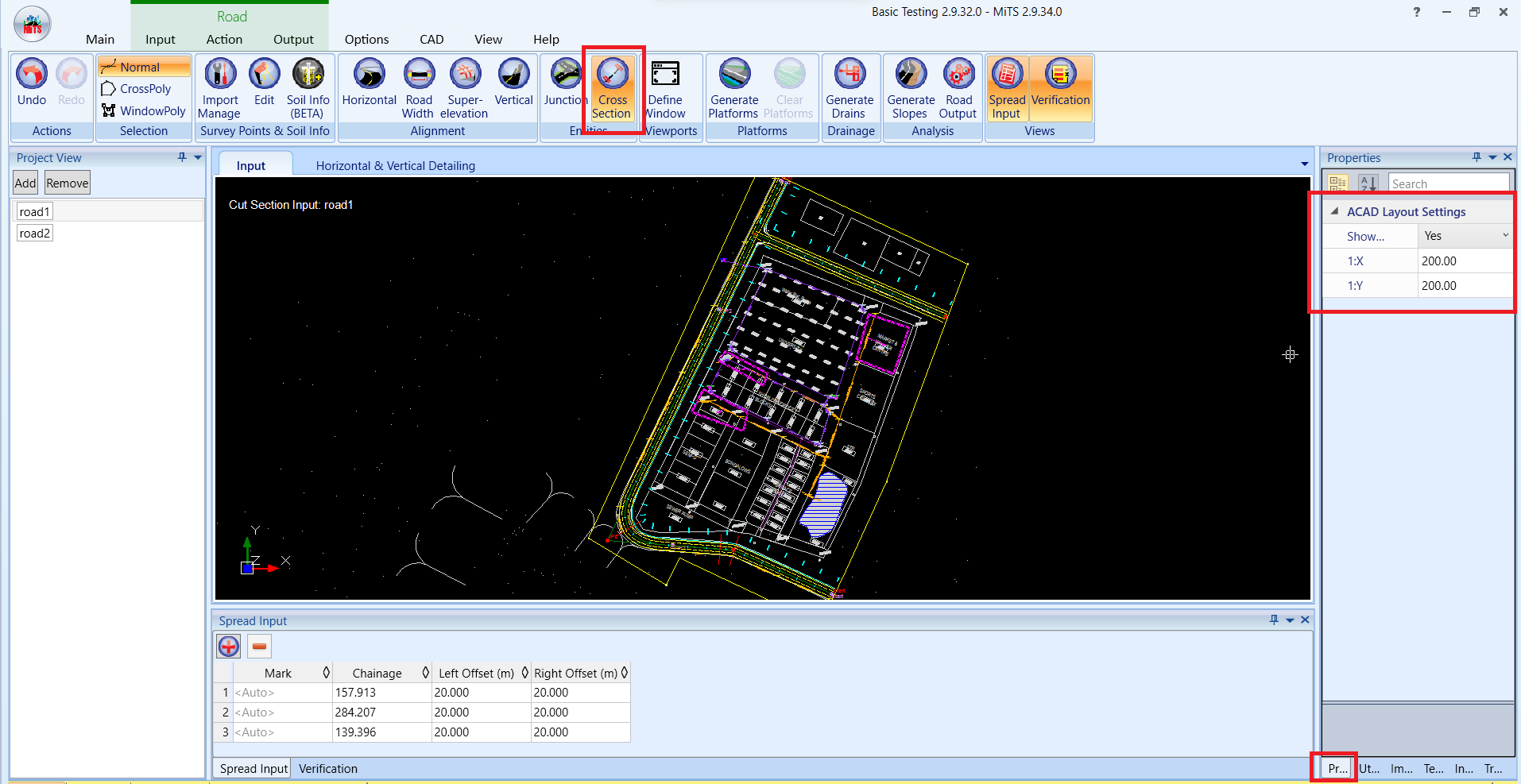Open Road Output analysis
This screenshot has height=784, width=1521.
(x=958, y=87)
